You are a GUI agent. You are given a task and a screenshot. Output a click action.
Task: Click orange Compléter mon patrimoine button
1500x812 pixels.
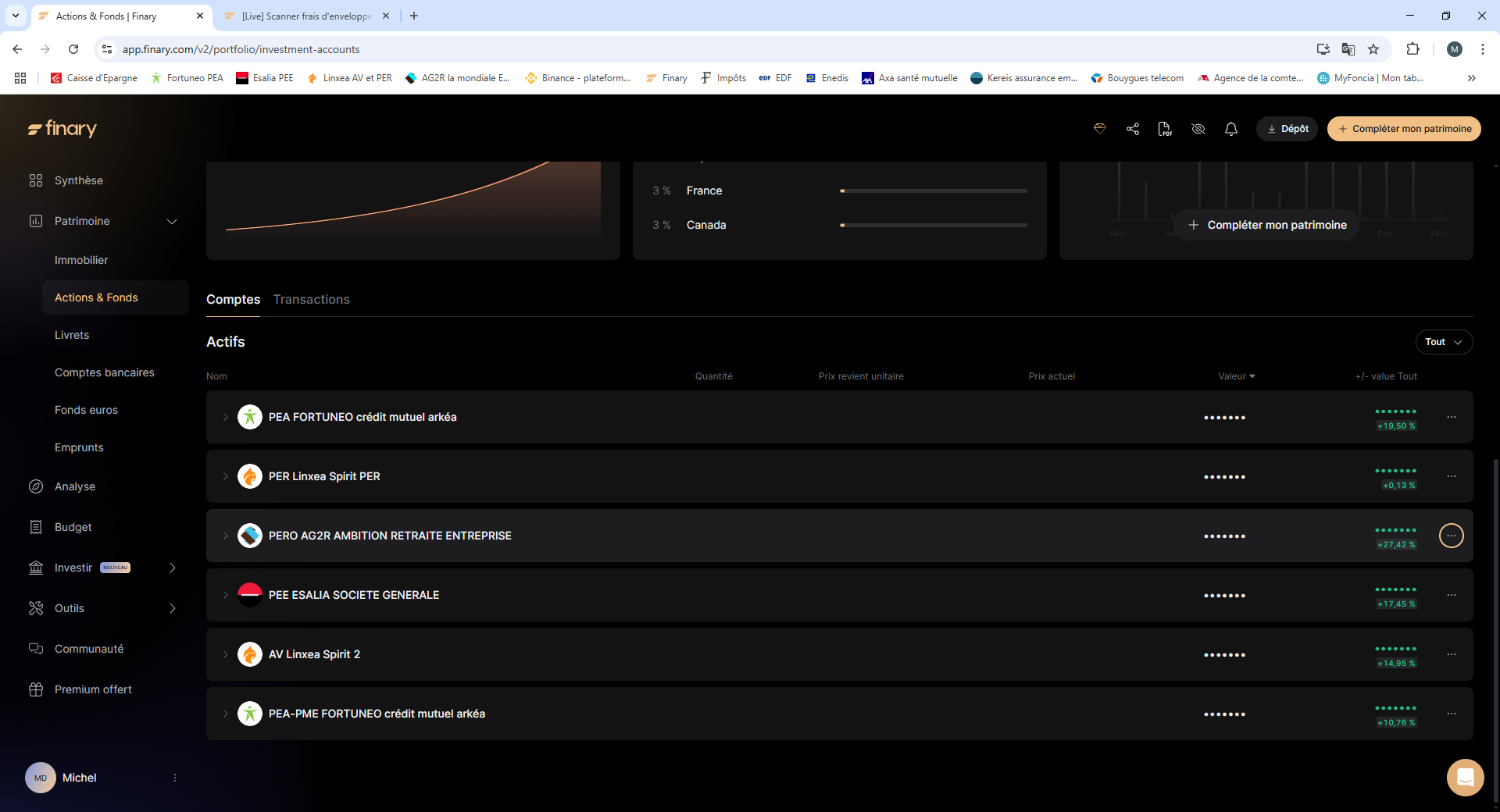pyautogui.click(x=1404, y=129)
